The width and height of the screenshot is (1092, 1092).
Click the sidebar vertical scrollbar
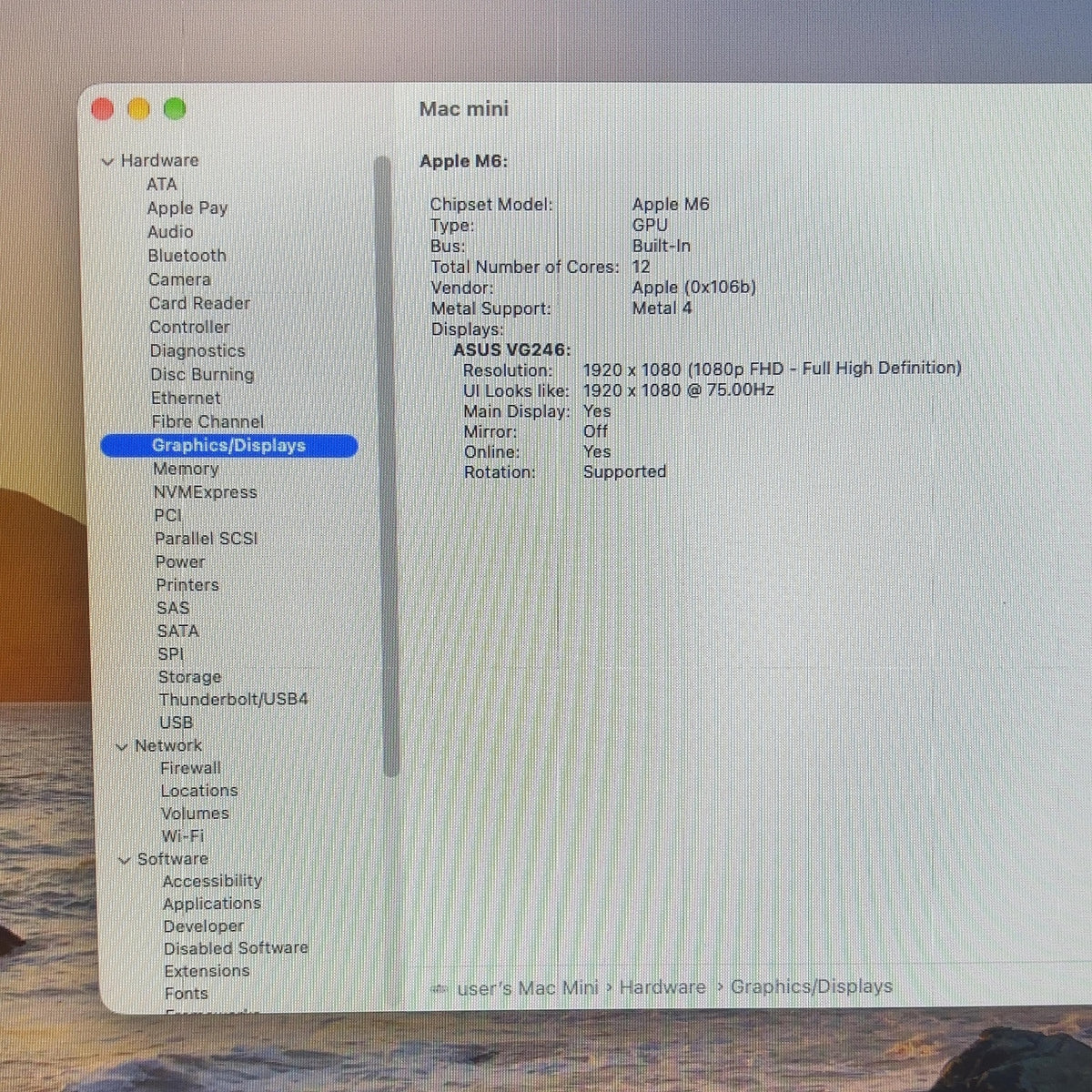click(x=387, y=466)
